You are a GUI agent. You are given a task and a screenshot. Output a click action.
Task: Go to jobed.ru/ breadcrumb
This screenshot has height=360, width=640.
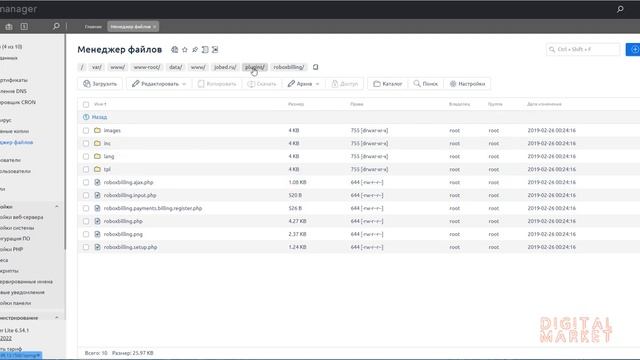coord(225,67)
